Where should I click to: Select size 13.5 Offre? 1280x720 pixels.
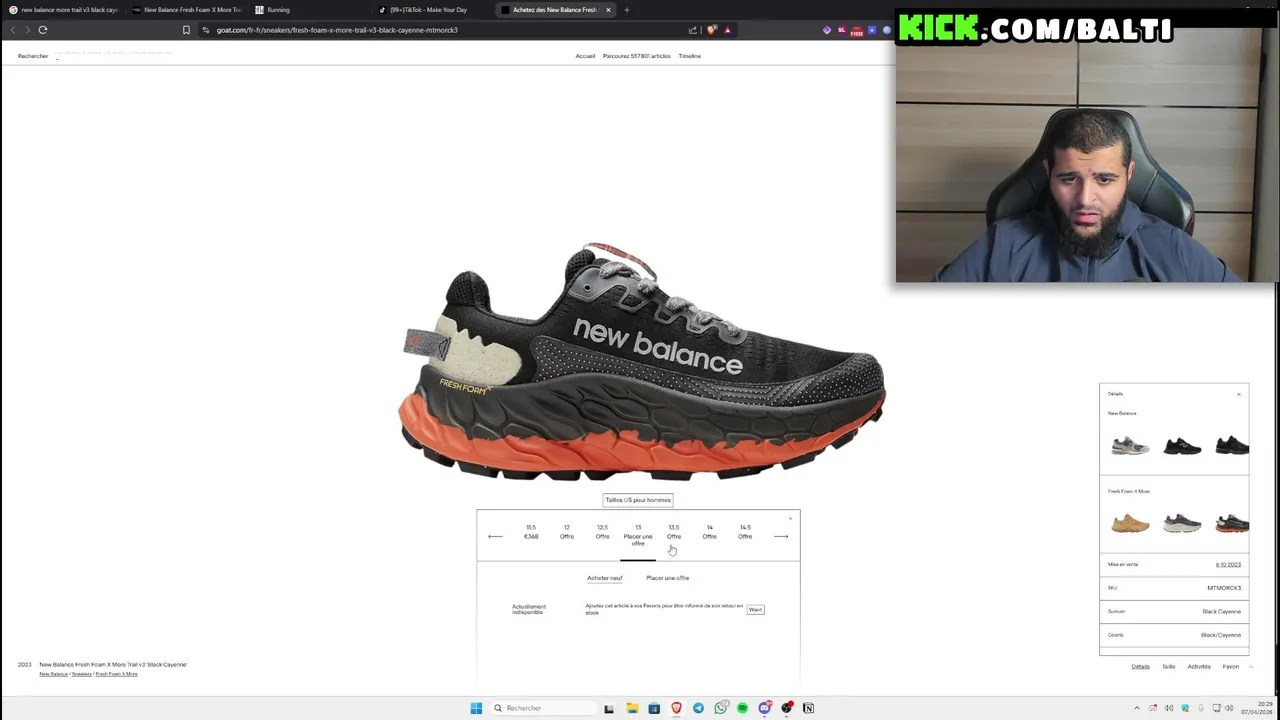(x=674, y=532)
